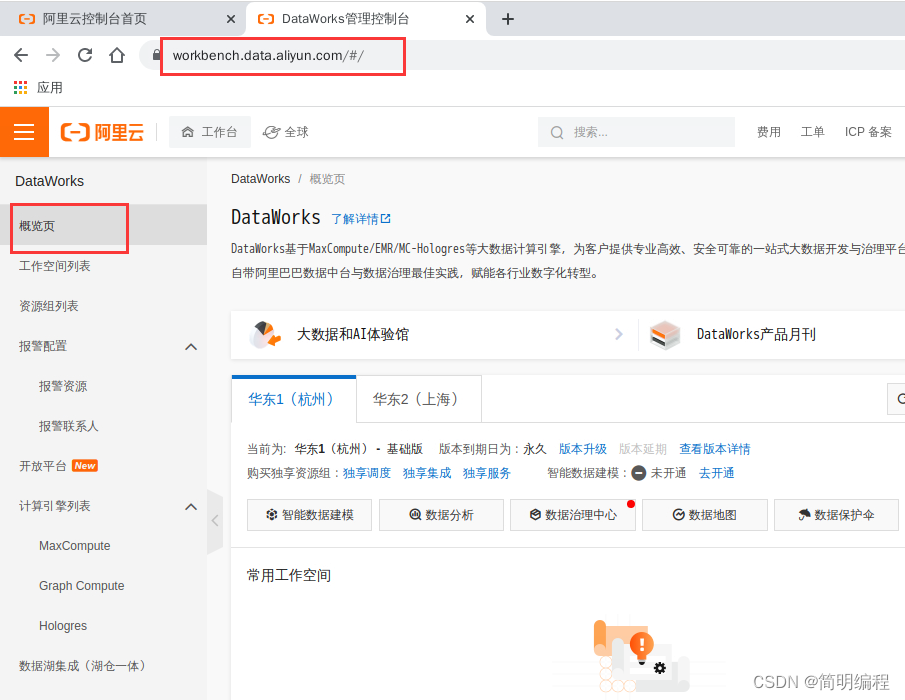Screen dimensions: 905x700
Task: Collapse the 报警配置 section
Action: (191, 346)
